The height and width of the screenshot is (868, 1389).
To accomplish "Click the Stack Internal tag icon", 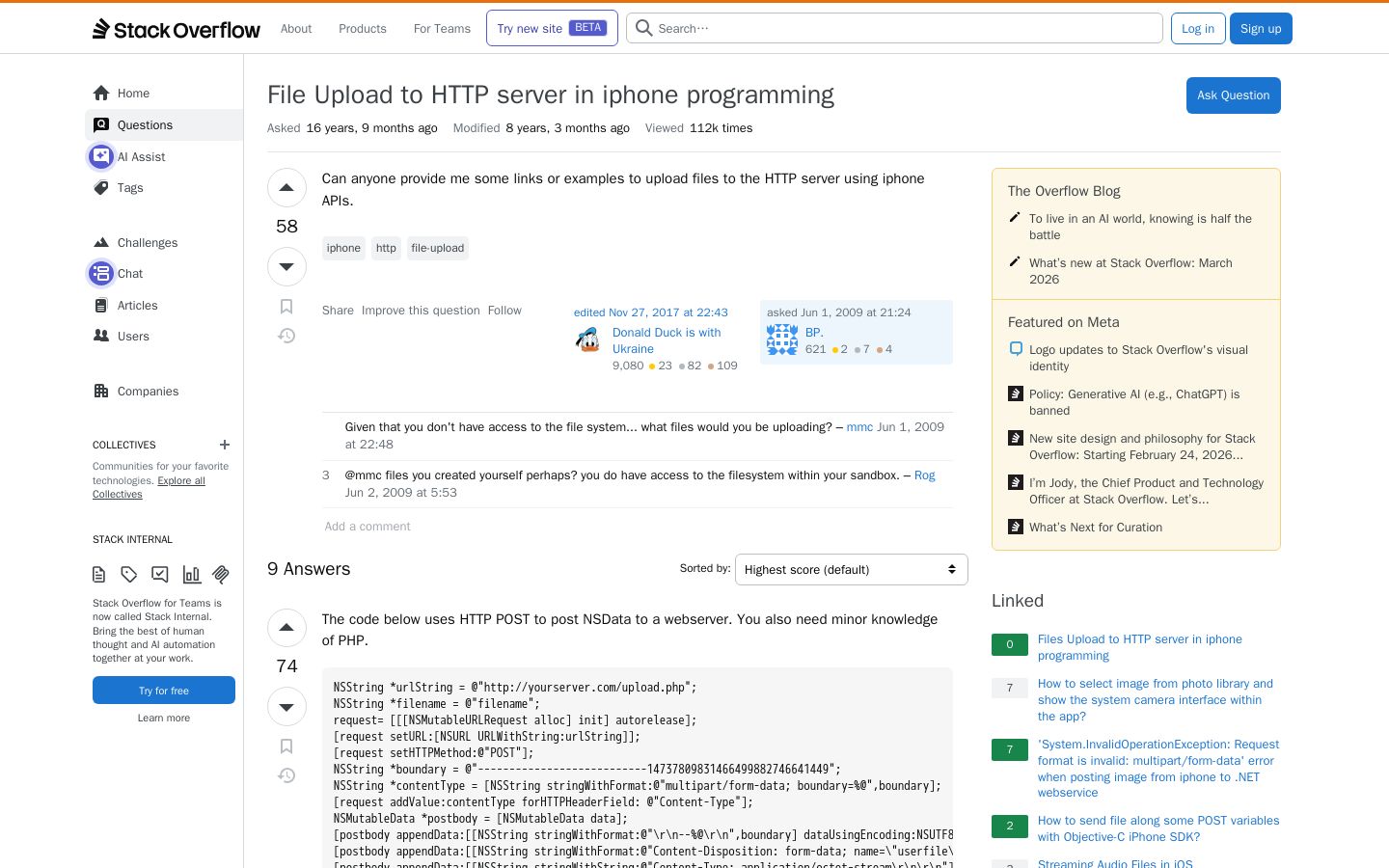I will pyautogui.click(x=129, y=575).
